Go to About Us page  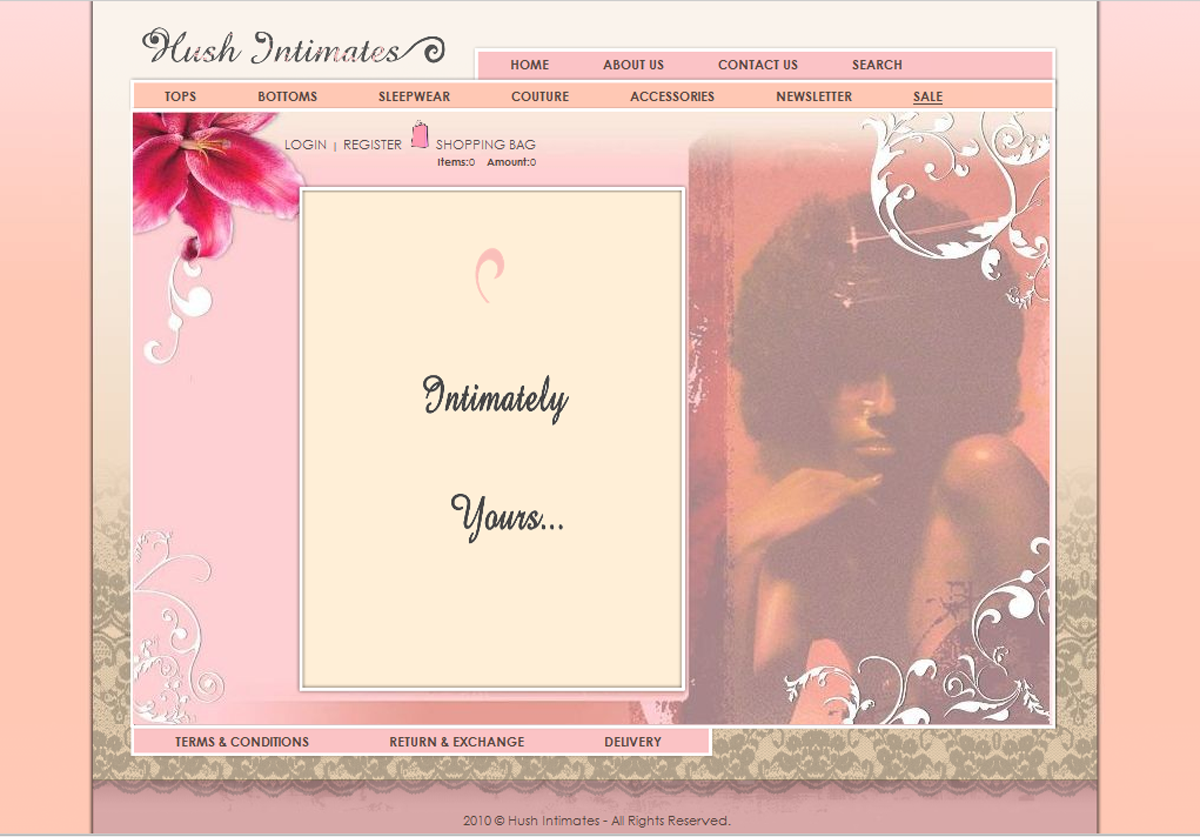633,65
